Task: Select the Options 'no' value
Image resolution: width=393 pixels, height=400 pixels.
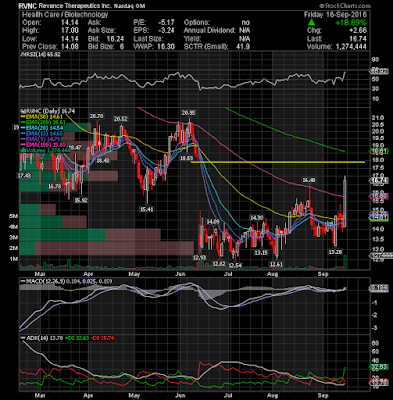Action: pos(246,22)
